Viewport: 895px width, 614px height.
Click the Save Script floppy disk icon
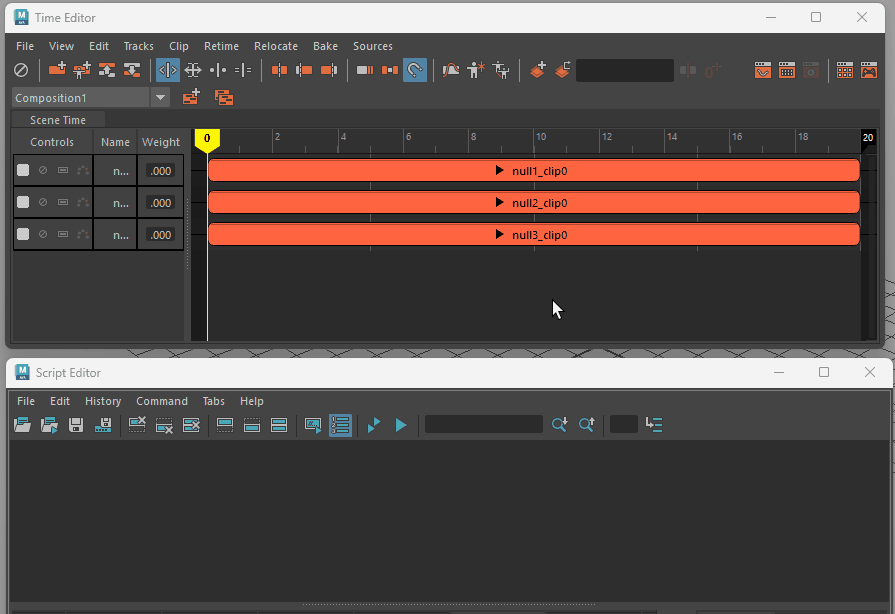click(x=76, y=425)
